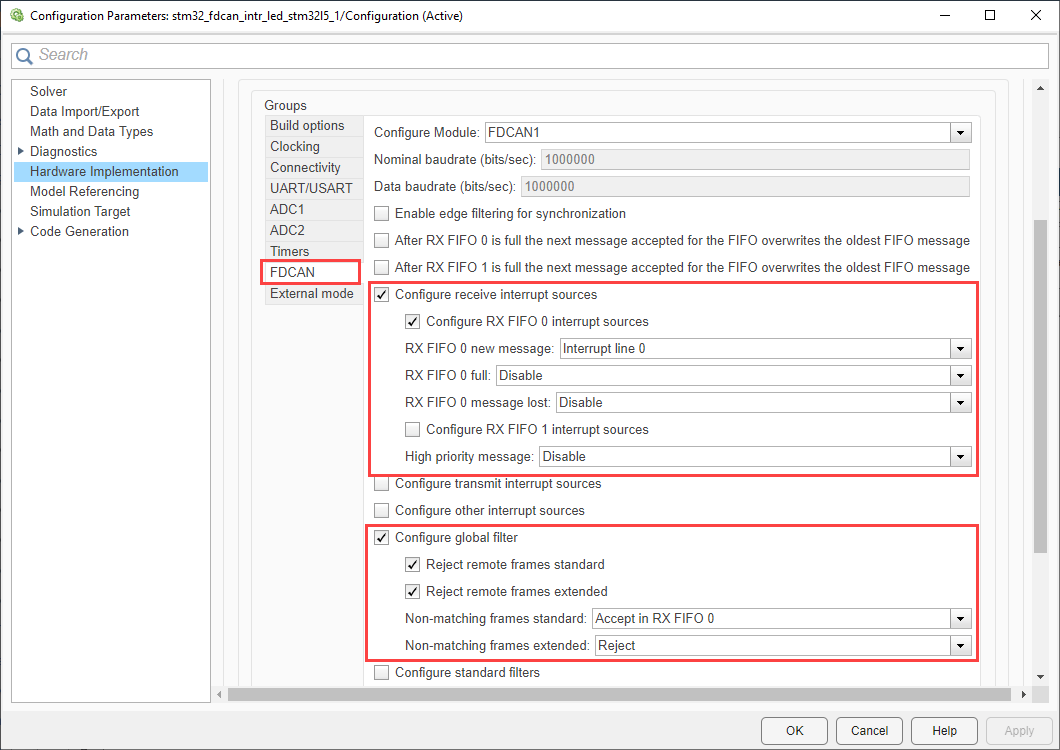Image resolution: width=1060 pixels, height=750 pixels.
Task: Check Configure transmit interrupt sources
Action: tap(381, 484)
